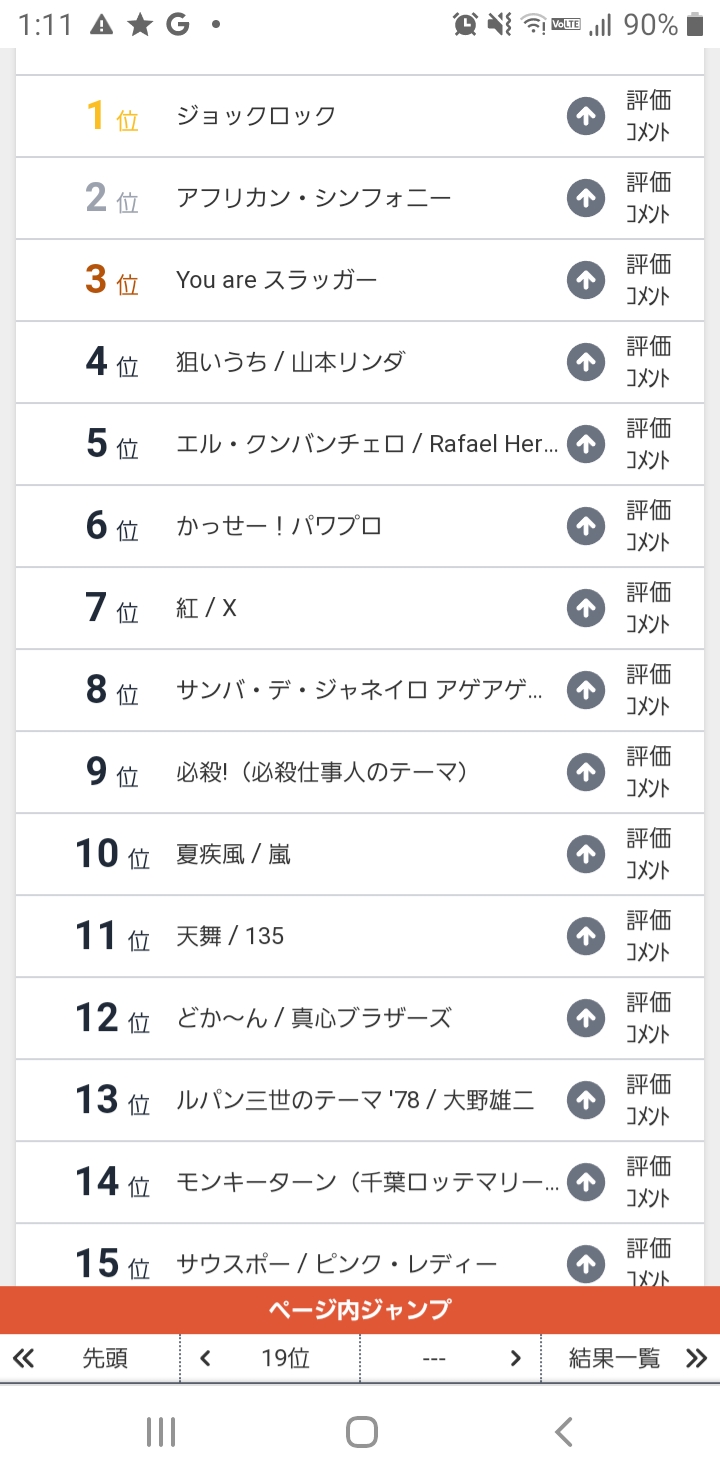Open 評価コメント for 必殺!（必殺仕事人のテーマ）
Image resolution: width=720 pixels, height=1480 pixels.
point(648,772)
